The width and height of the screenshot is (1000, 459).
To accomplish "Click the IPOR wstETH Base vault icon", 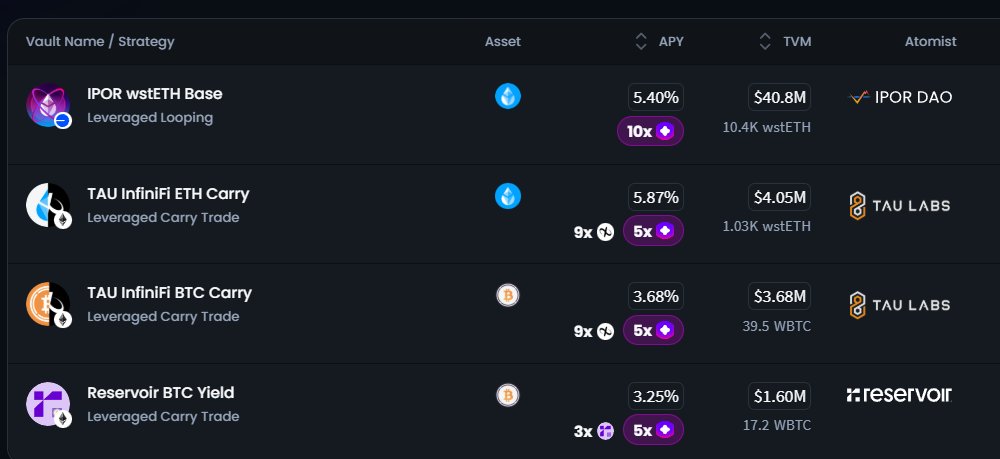I will coord(47,105).
